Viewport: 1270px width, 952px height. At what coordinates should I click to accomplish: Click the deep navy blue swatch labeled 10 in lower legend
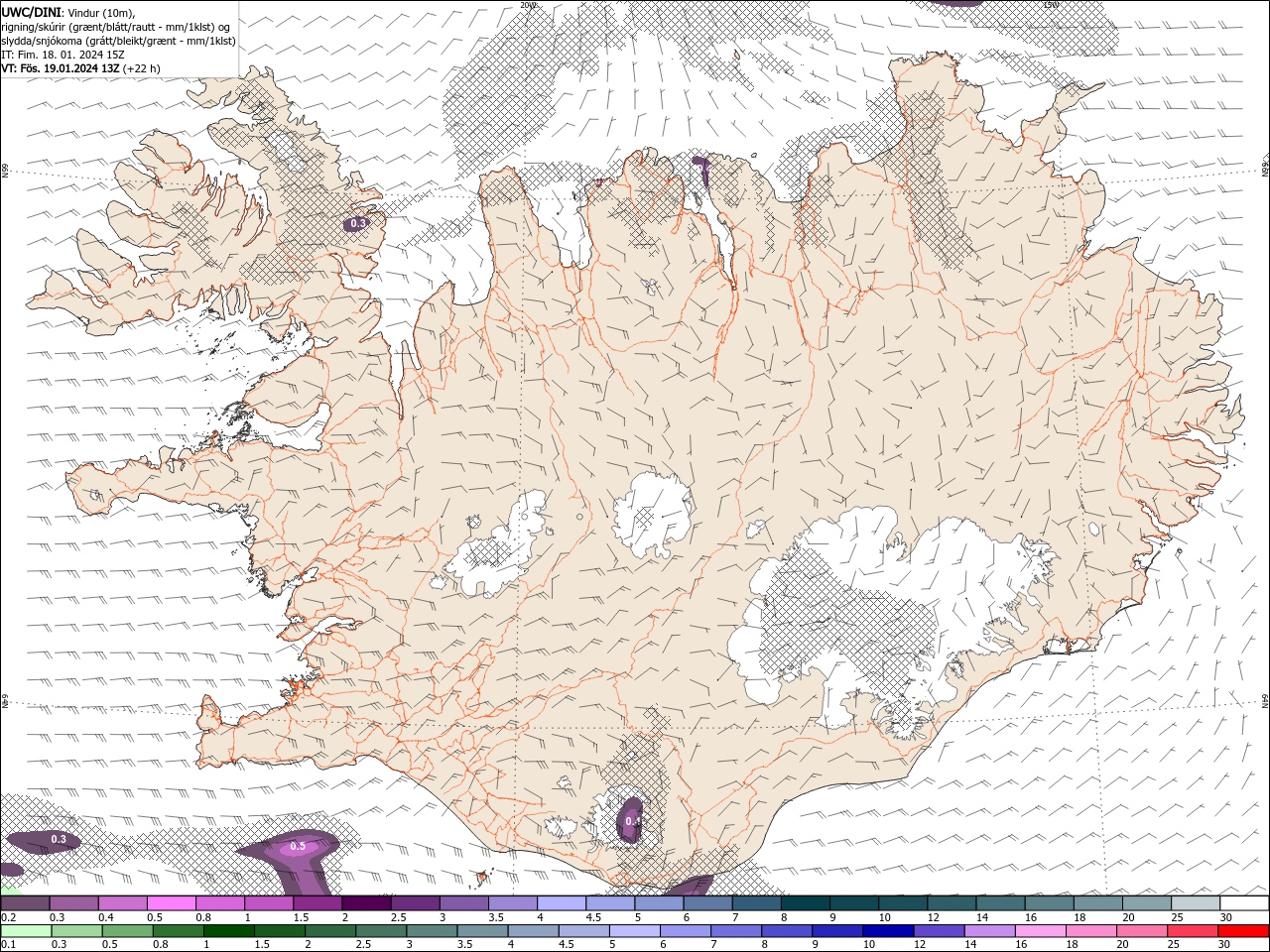888,931
